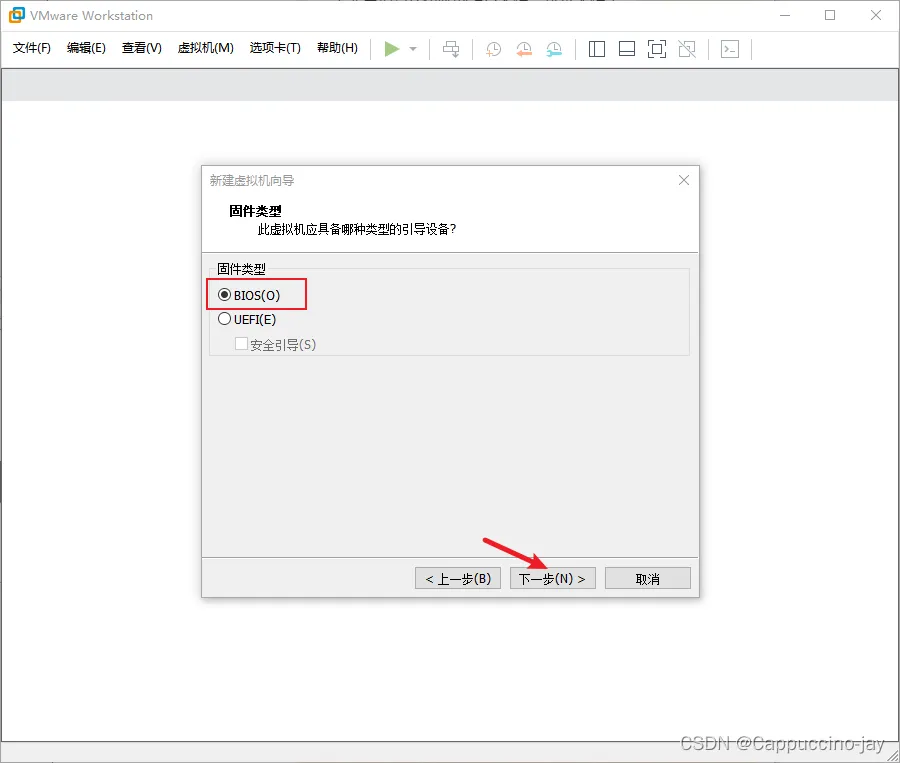Open the power options dropdown arrow
The image size is (900, 763).
tap(413, 49)
